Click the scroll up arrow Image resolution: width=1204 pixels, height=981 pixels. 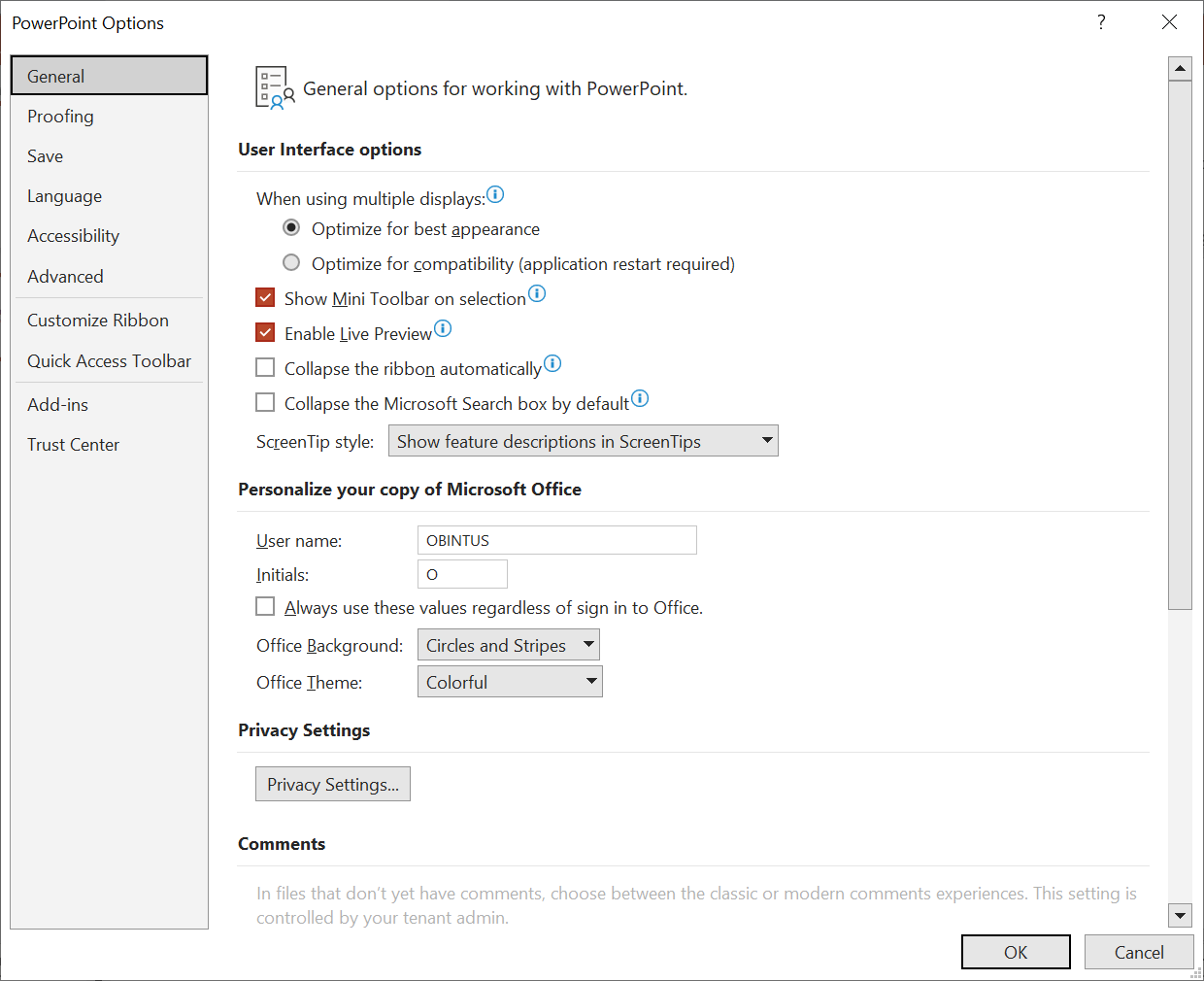pos(1180,69)
